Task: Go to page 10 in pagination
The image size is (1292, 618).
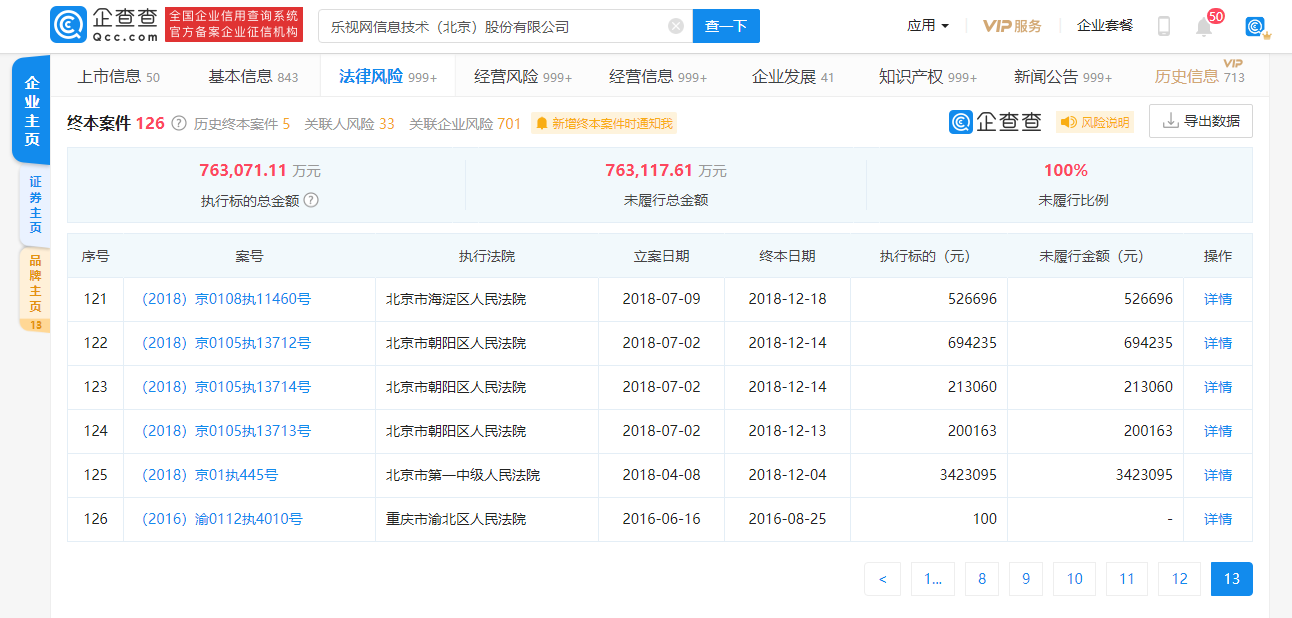Action: click(x=1074, y=578)
